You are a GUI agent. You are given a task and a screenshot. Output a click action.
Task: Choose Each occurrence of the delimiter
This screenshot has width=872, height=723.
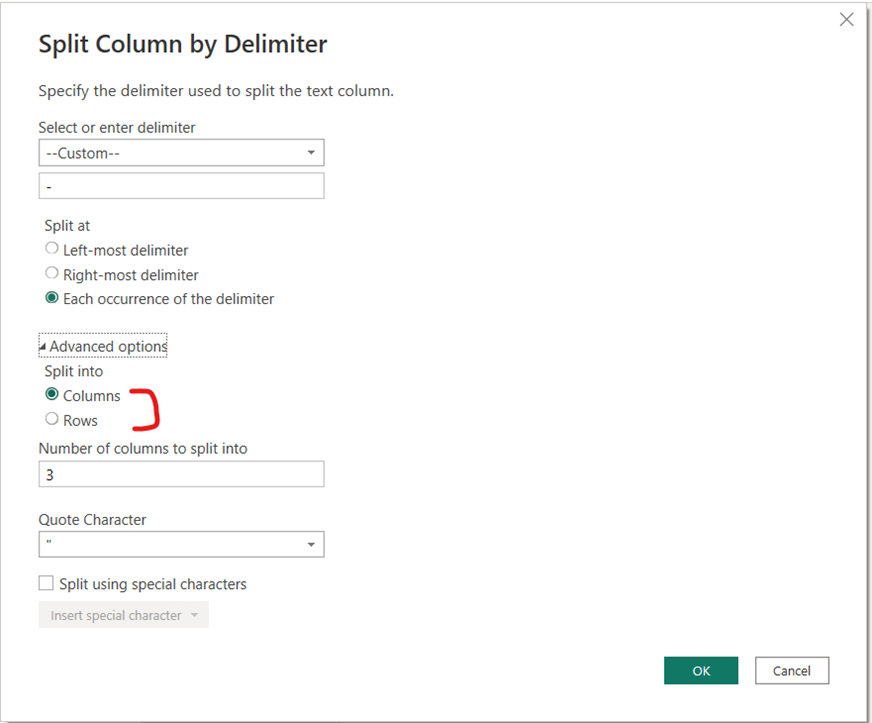point(51,298)
